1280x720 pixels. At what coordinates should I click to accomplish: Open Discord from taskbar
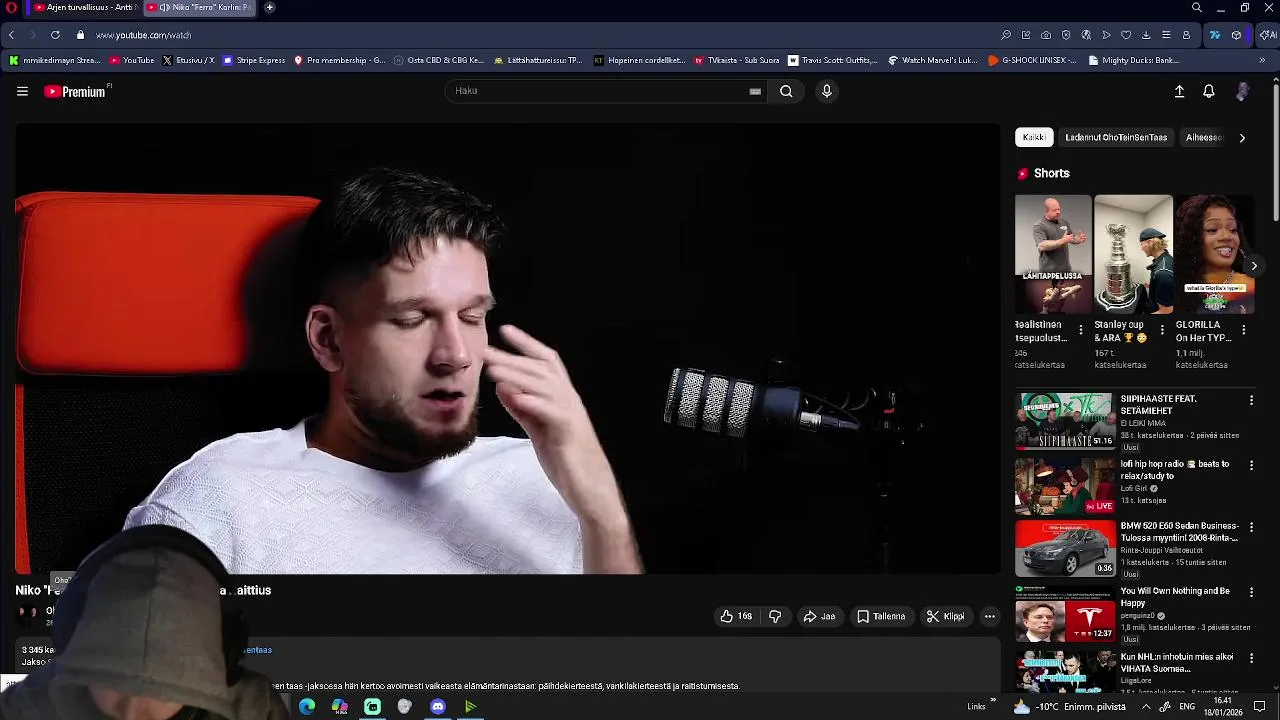pos(438,707)
